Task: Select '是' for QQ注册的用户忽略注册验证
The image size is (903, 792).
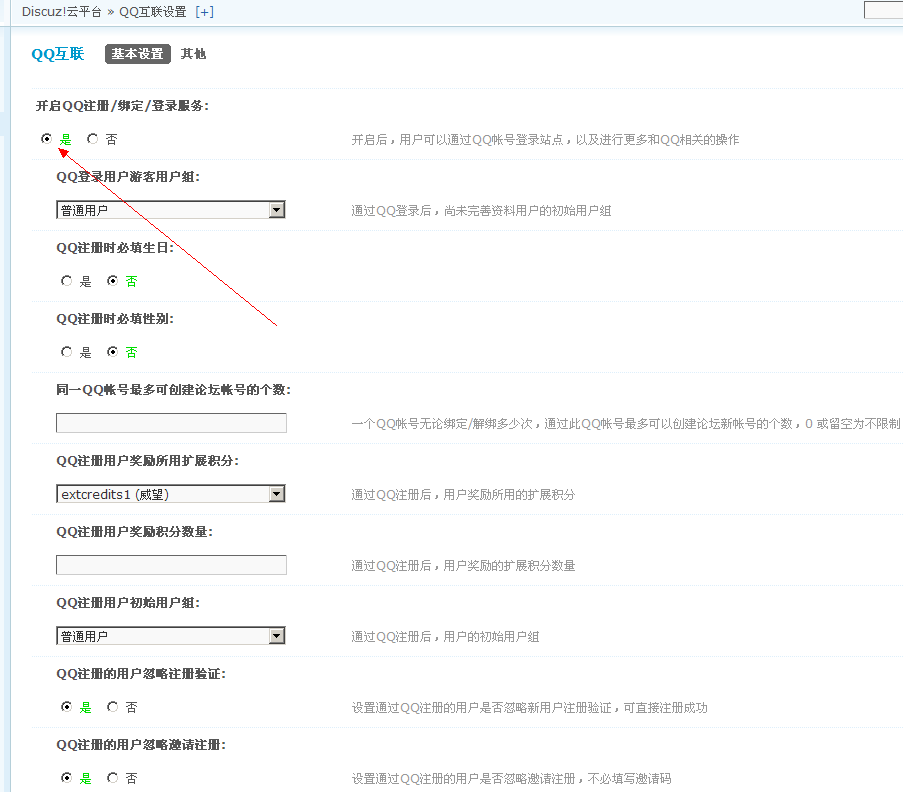Action: click(x=67, y=707)
